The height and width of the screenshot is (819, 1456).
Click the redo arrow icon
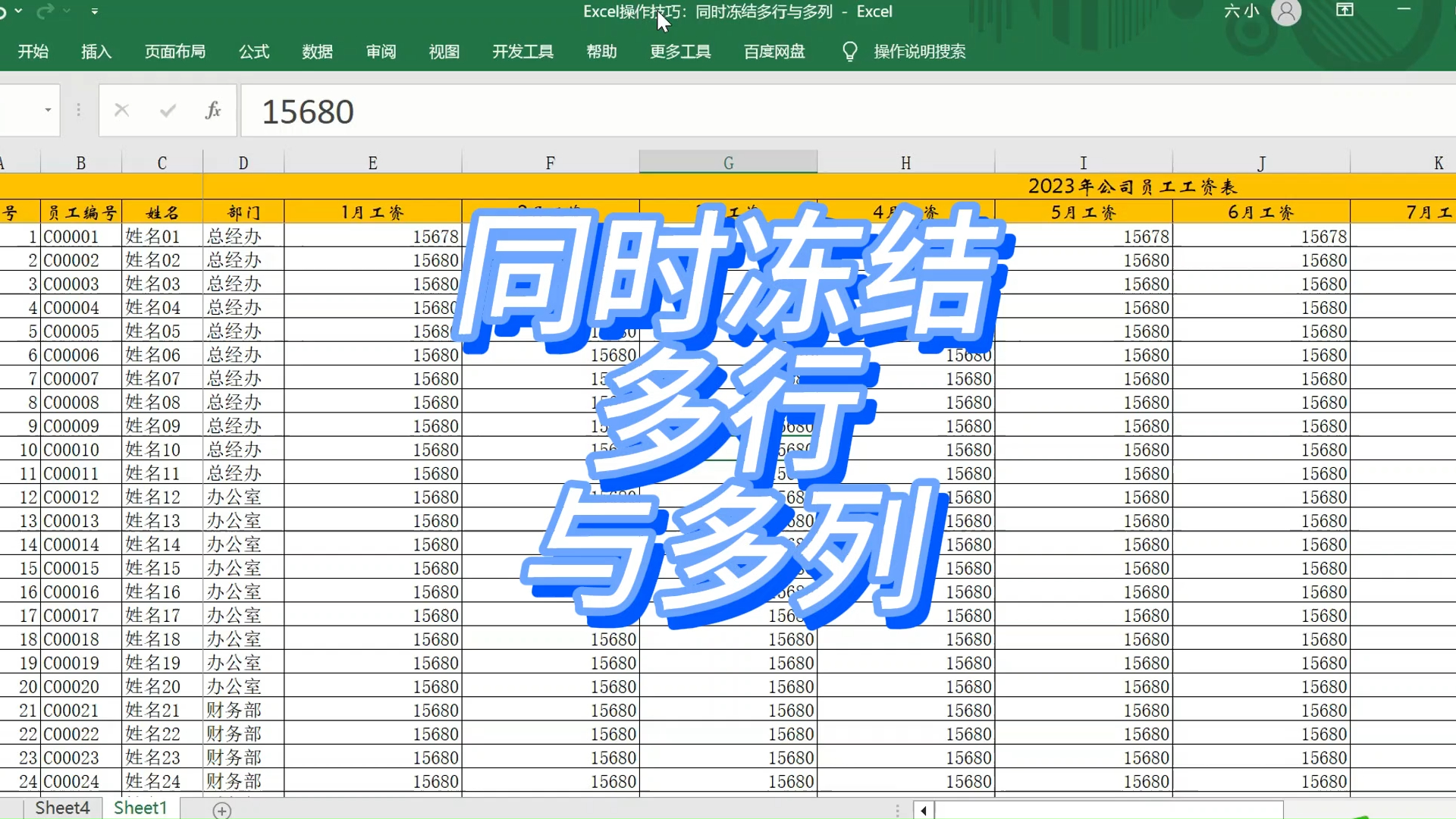[x=45, y=11]
